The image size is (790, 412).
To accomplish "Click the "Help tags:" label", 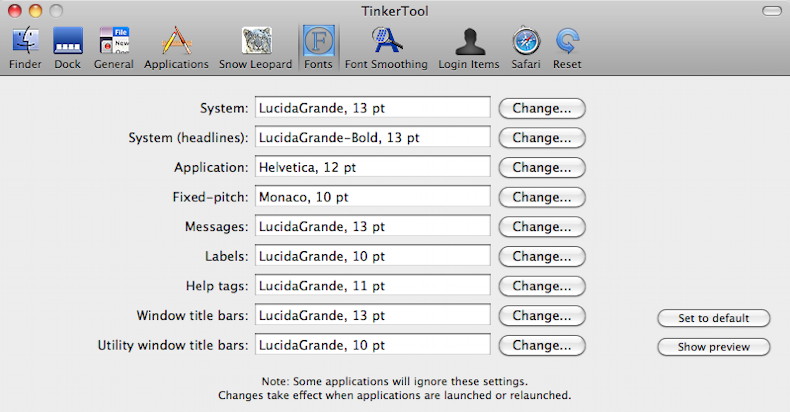I will point(217,286).
